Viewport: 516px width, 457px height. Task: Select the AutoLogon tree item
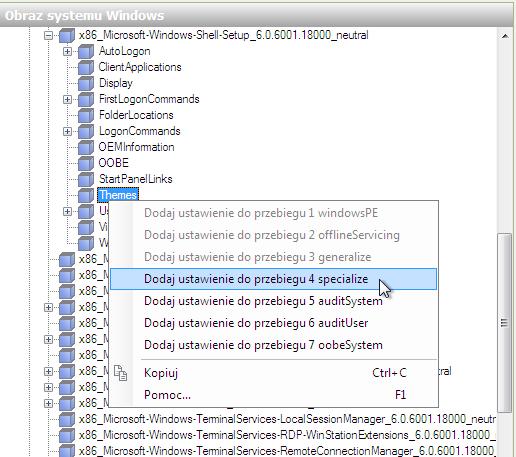click(x=124, y=51)
